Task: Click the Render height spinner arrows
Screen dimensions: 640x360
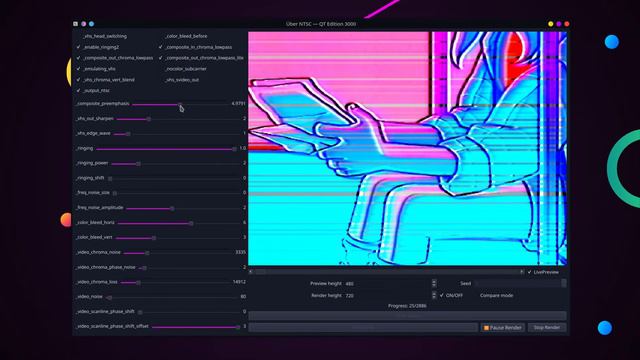Action: (x=434, y=296)
